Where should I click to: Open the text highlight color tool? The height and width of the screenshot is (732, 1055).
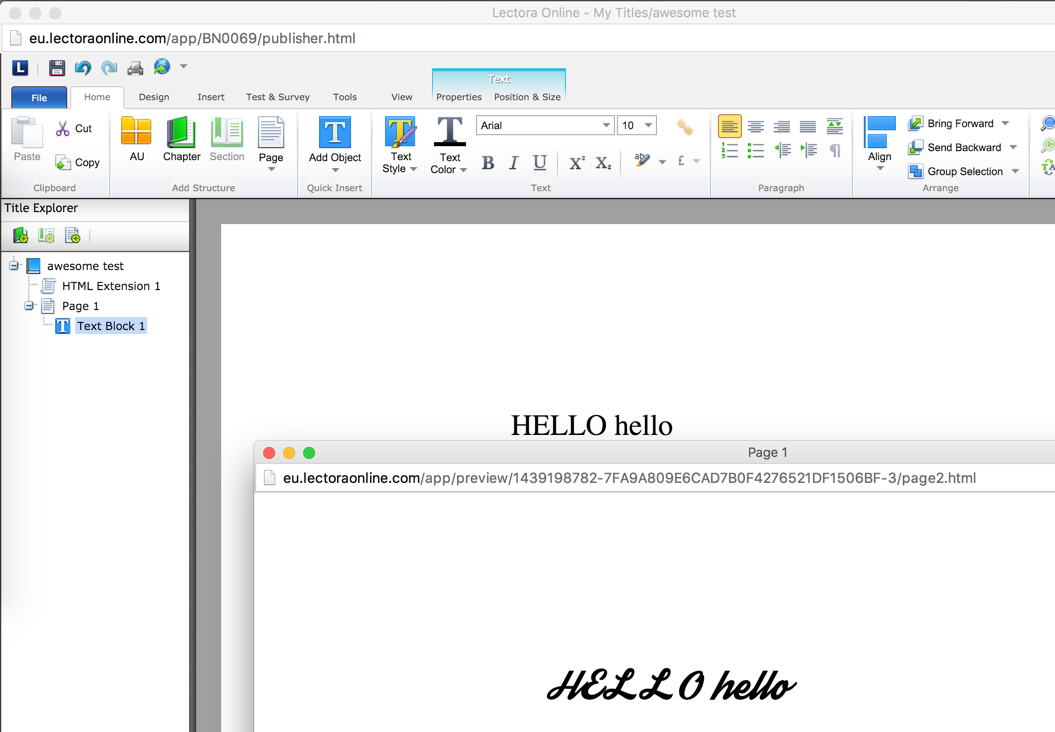pos(642,160)
